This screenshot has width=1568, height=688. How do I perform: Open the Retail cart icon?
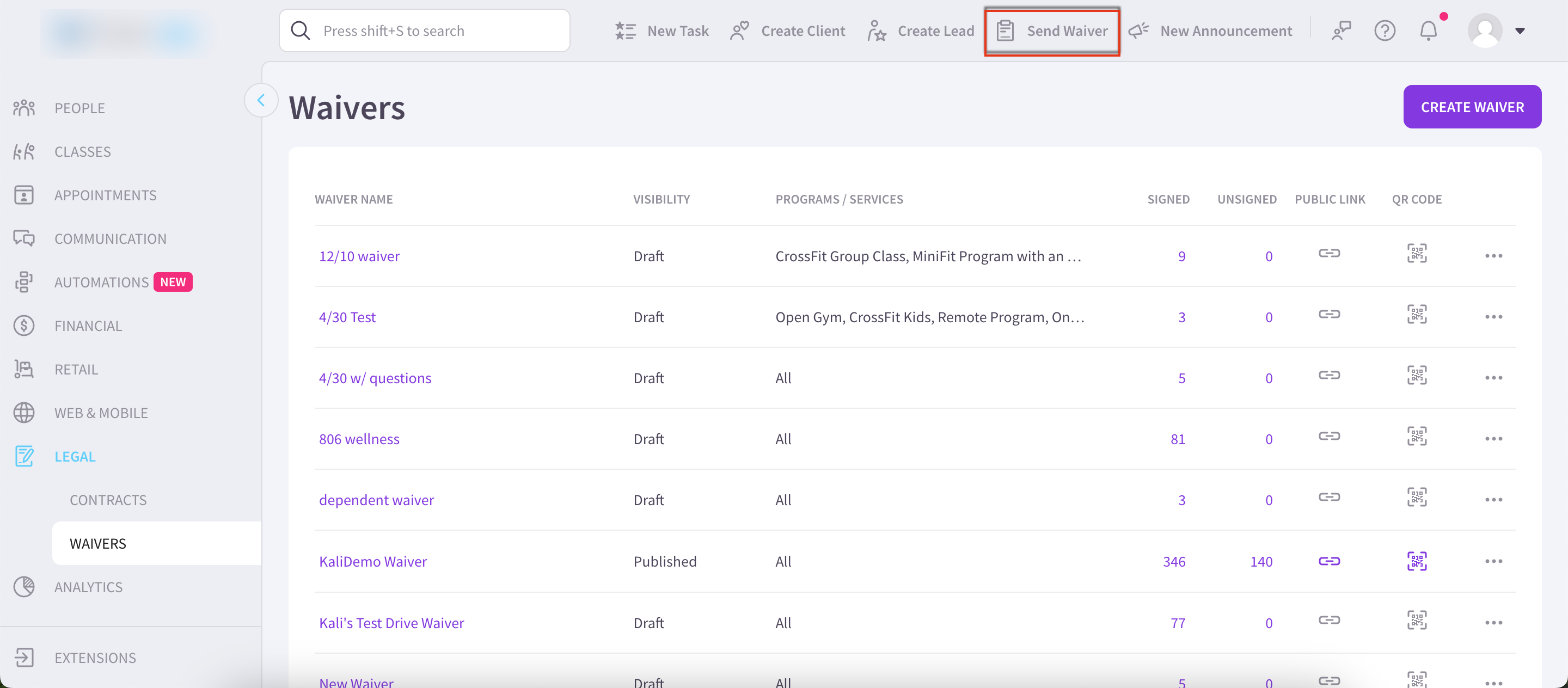click(24, 369)
